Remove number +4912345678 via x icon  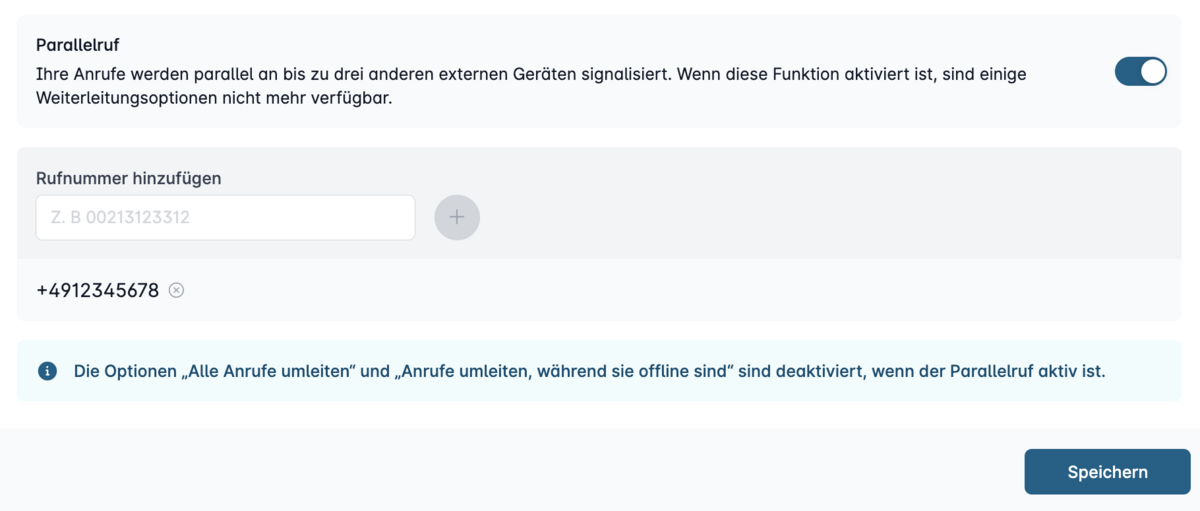pos(176,291)
